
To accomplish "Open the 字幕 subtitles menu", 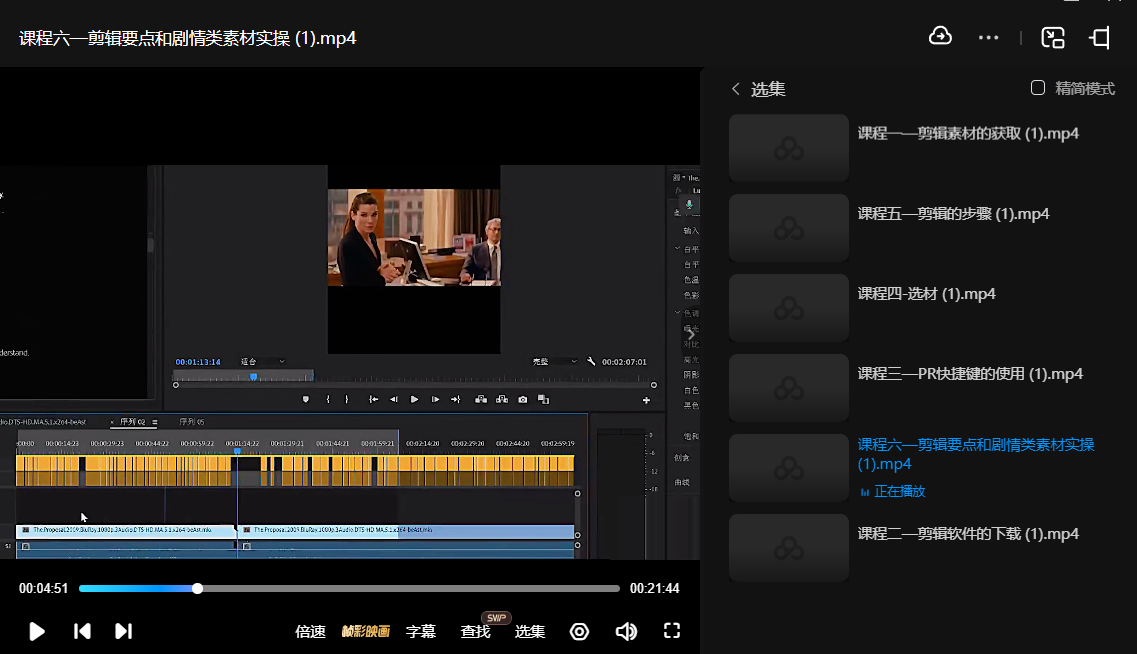I will 420,631.
